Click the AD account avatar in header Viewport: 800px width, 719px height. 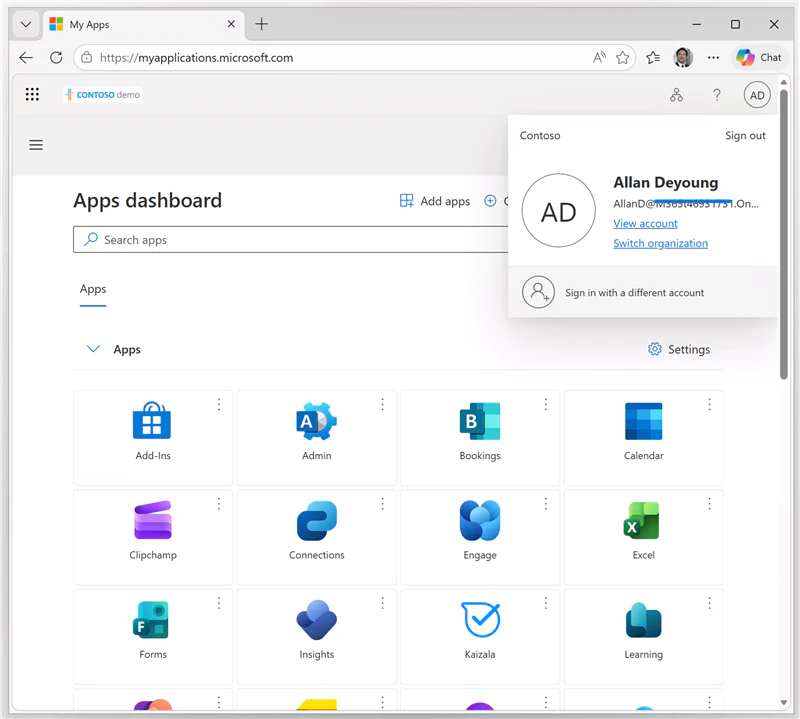757,95
